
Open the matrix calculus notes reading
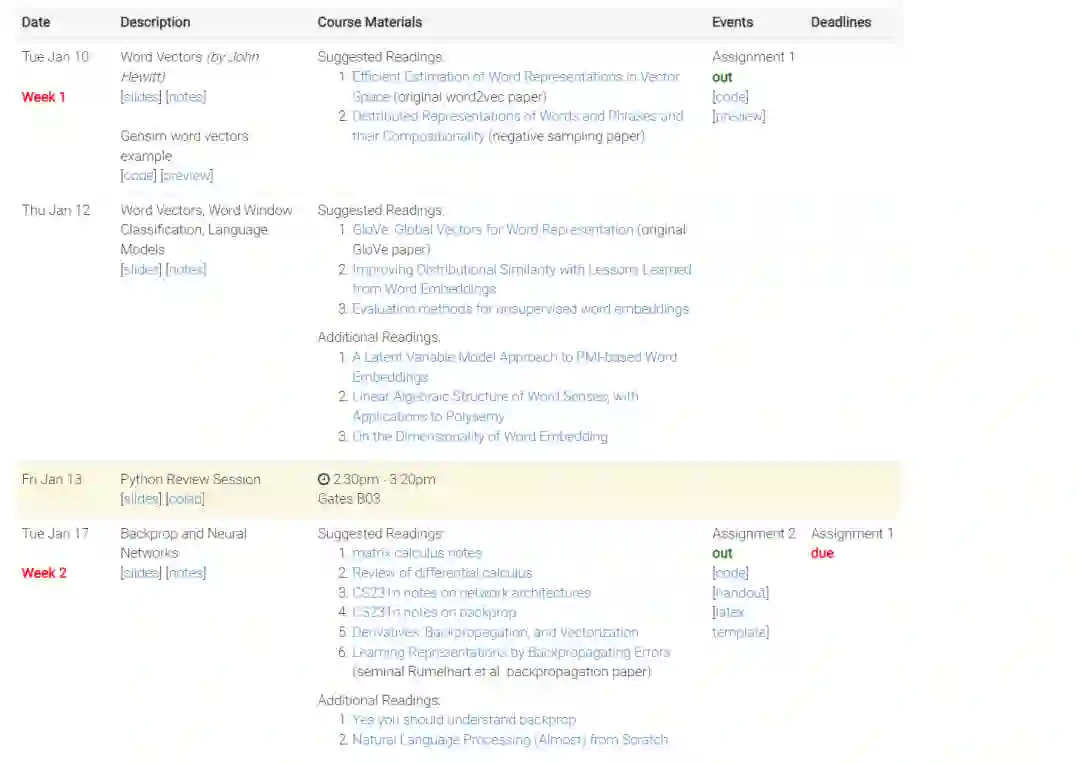(x=417, y=553)
